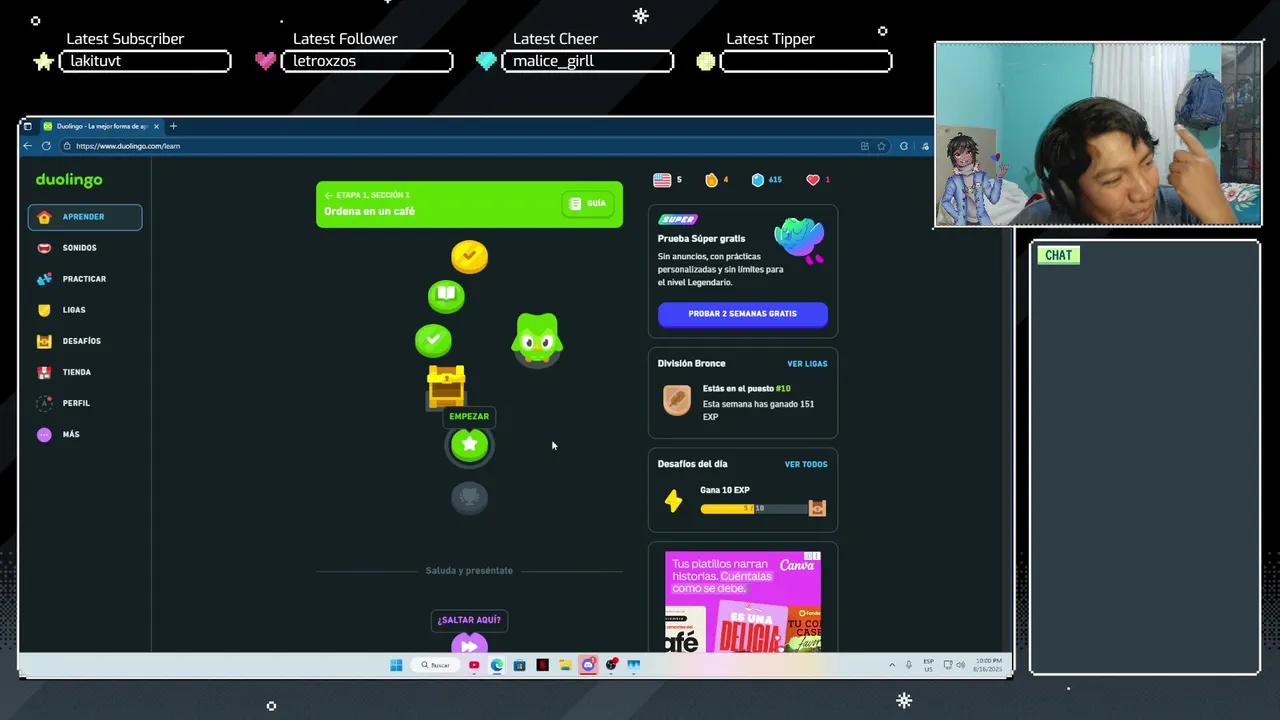This screenshot has height=720, width=1280.
Task: Open Discord from the taskbar
Action: pyautogui.click(x=588, y=665)
